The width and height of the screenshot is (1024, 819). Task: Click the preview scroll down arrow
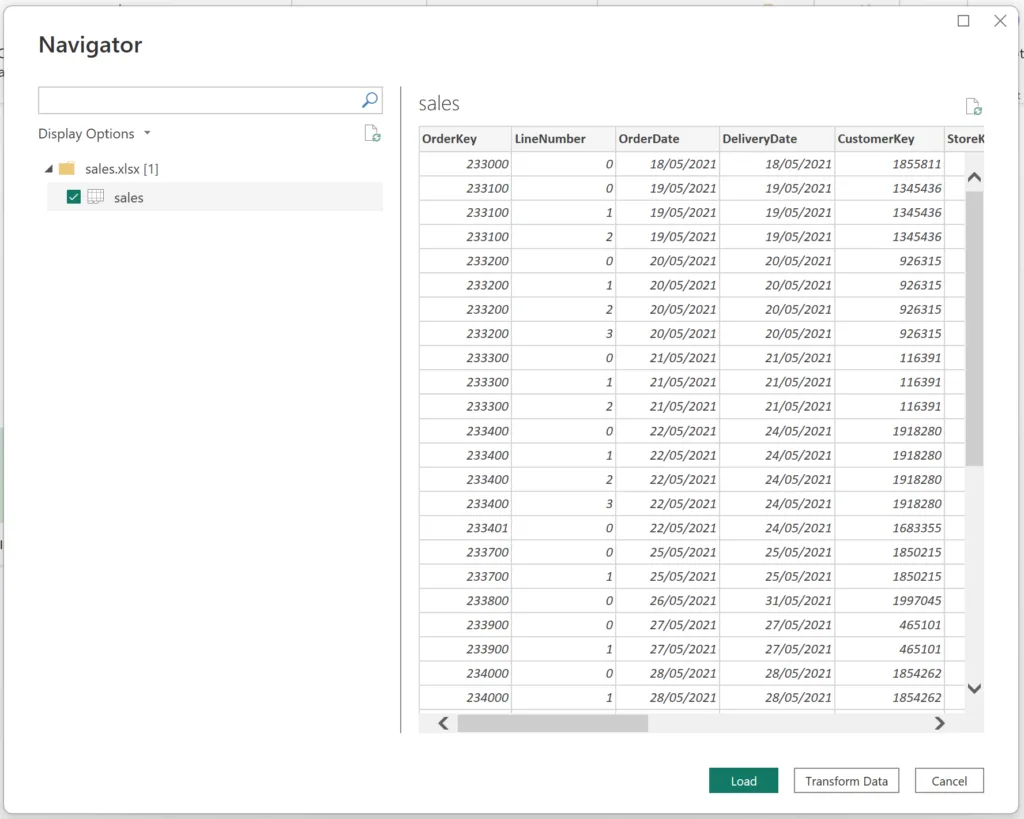pos(974,688)
